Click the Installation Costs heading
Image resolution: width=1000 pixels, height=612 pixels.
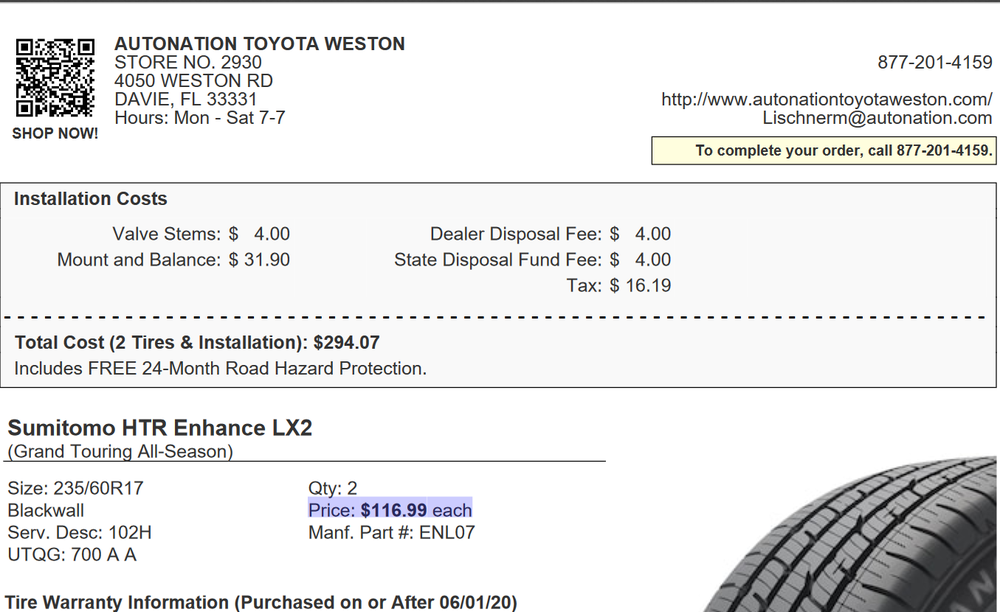(91, 199)
